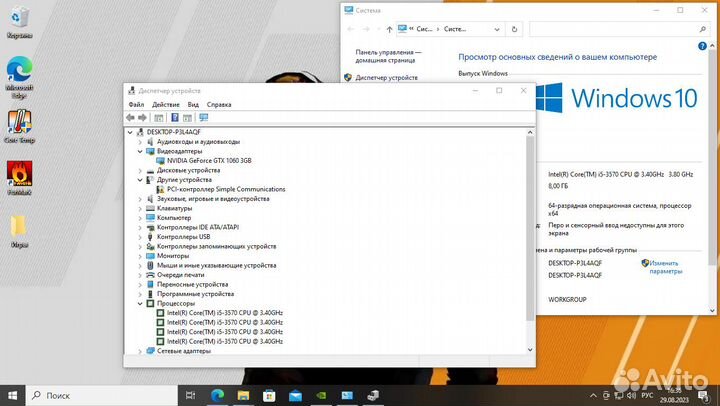Click the blue help question mark in Система window

pyautogui.click(x=702, y=46)
